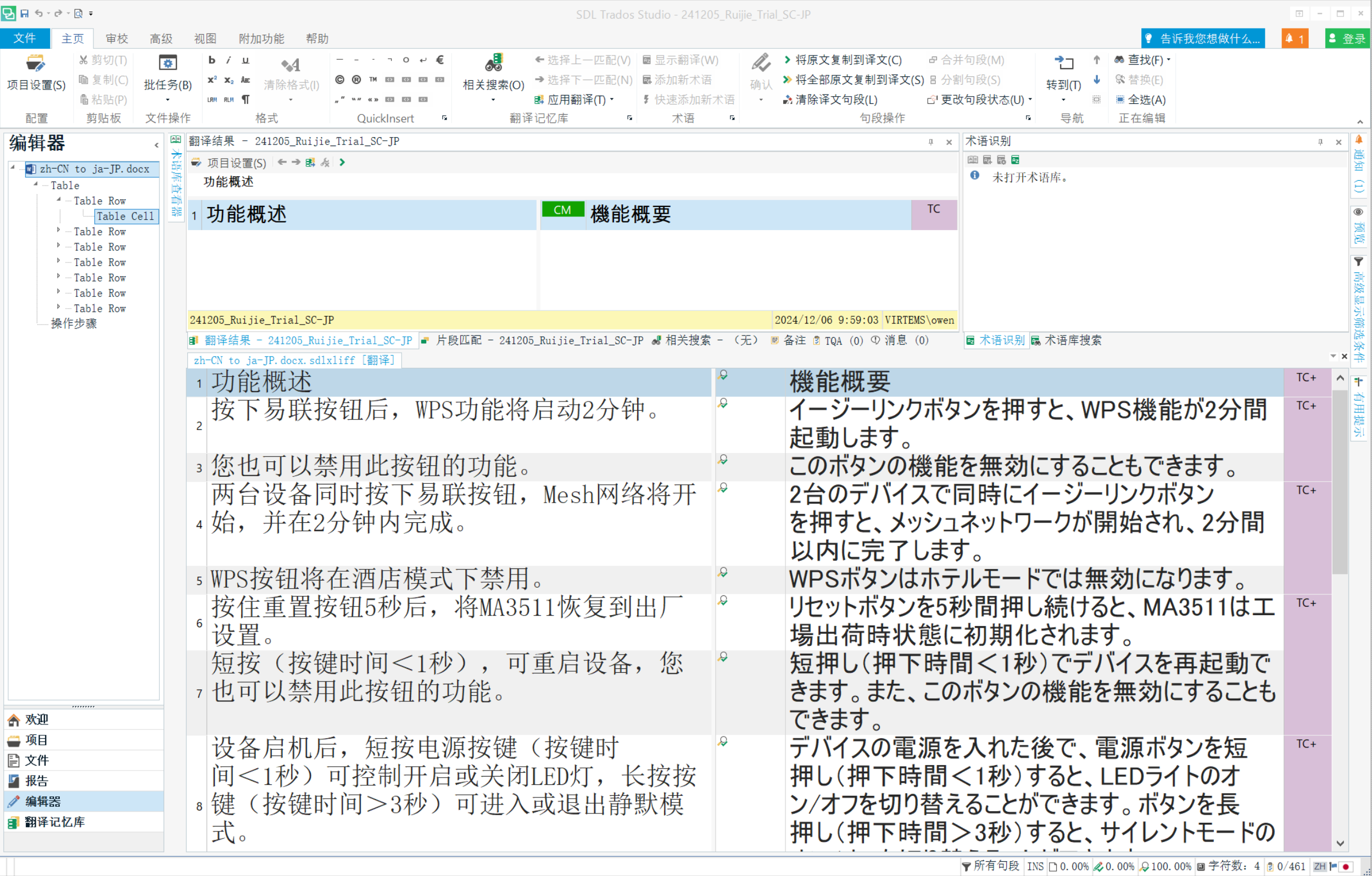Insert the registered trademark symbol
Screen dimensions: 1372x876
coord(356,80)
